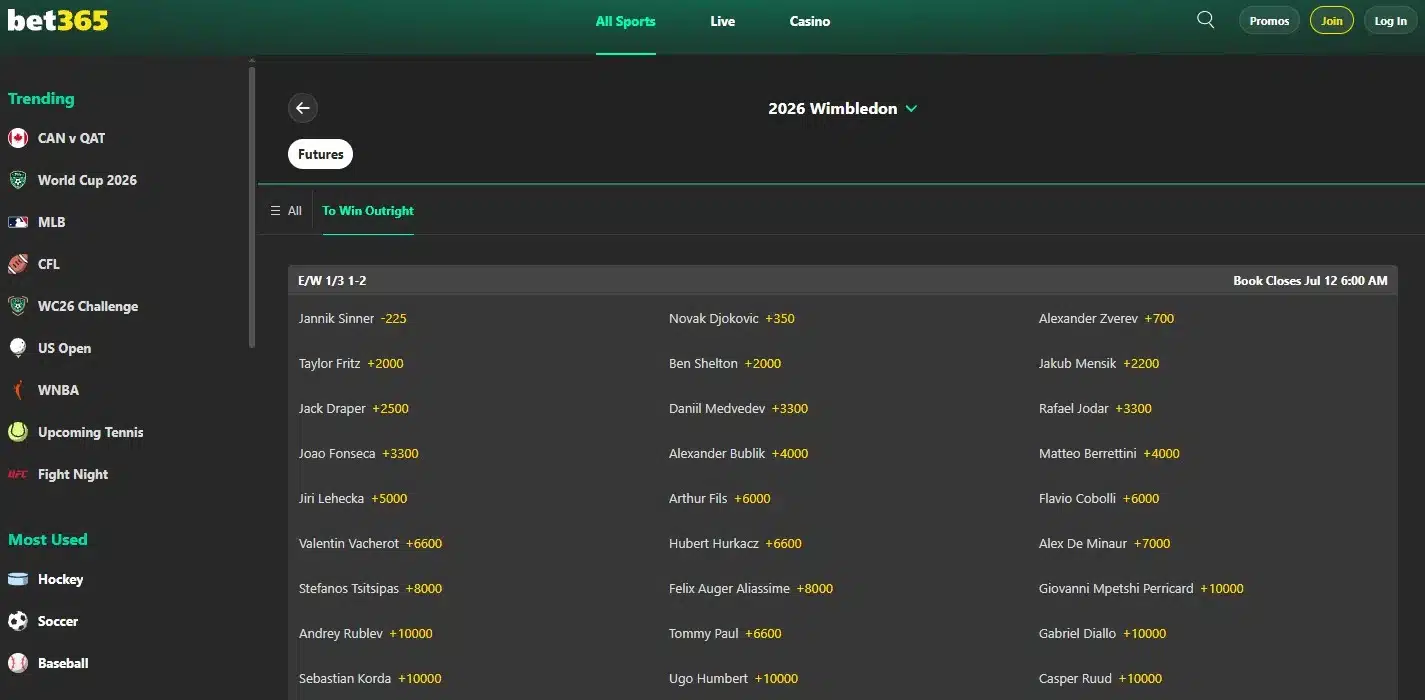This screenshot has height=700, width=1425.
Task: Select Flavio Cobolli +6000 odds
Action: 1099,498
